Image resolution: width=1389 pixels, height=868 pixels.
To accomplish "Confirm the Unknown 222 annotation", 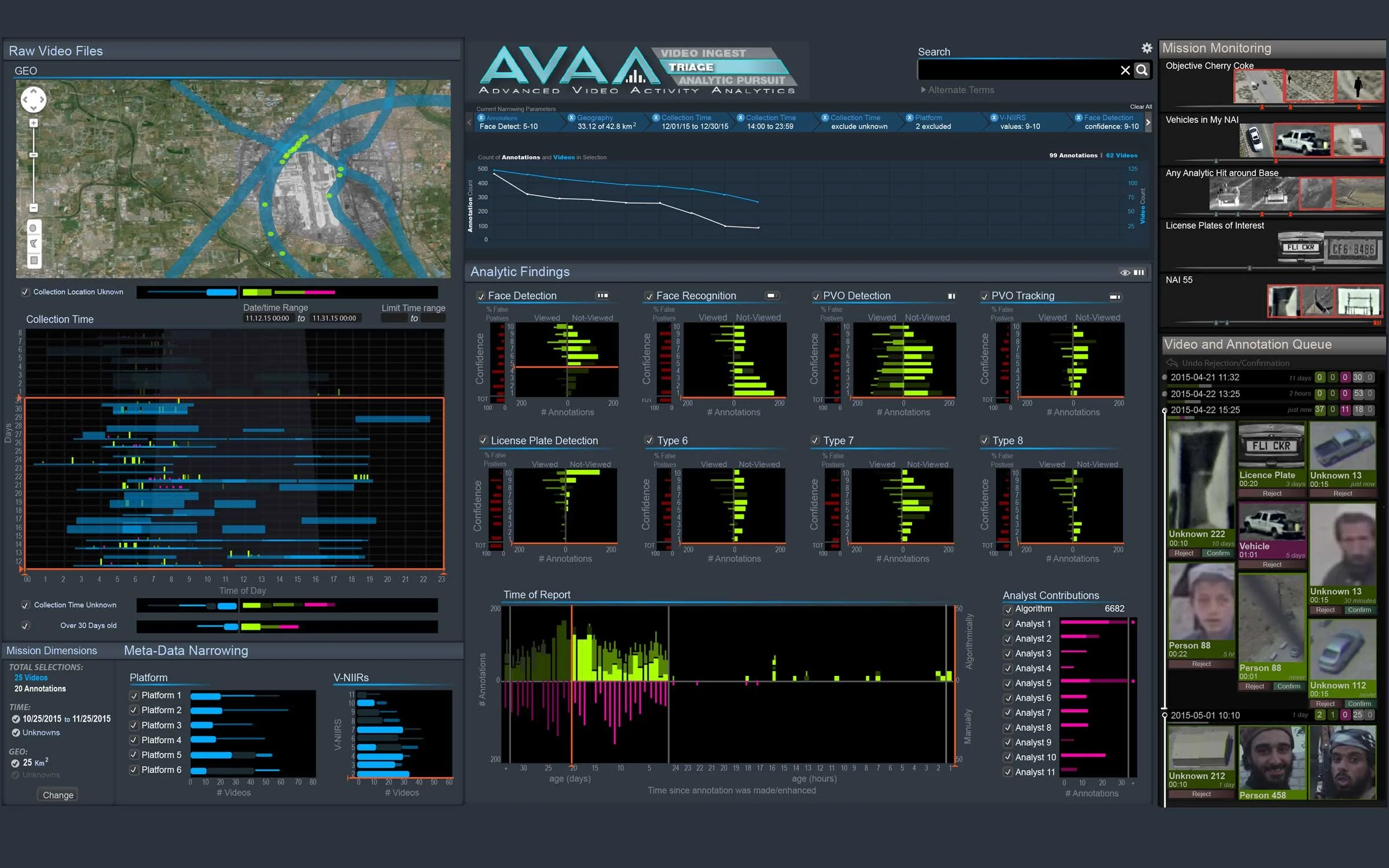I will (1218, 553).
